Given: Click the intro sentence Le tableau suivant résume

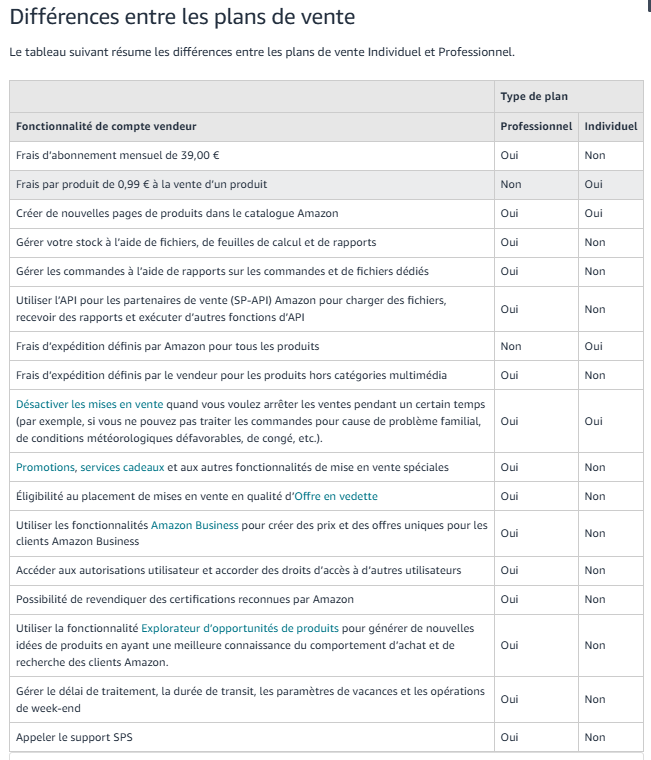Looking at the screenshot, I should (262, 52).
